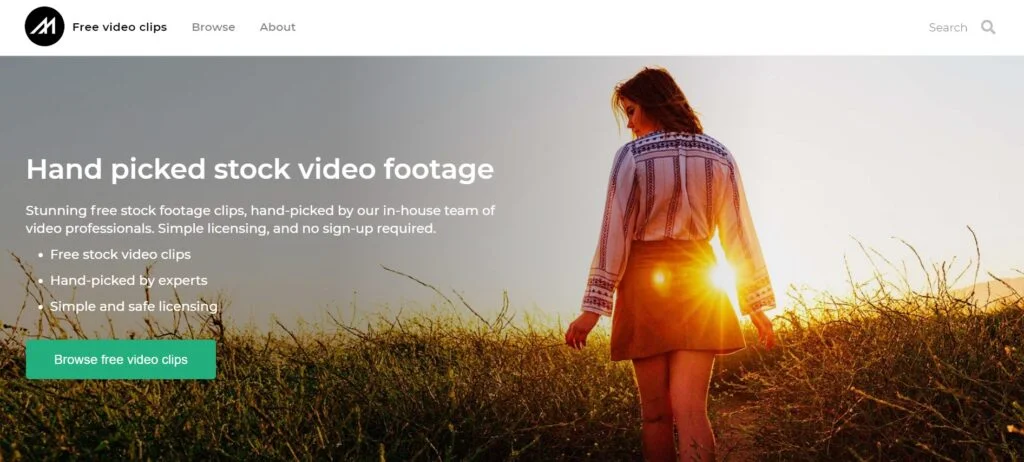Click the 'Stunning free stock footage clips' paragraph
Screen dimensions: 1024x462
261,220
